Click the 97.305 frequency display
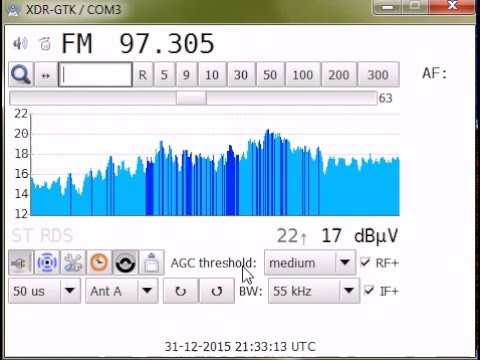 click(x=167, y=44)
